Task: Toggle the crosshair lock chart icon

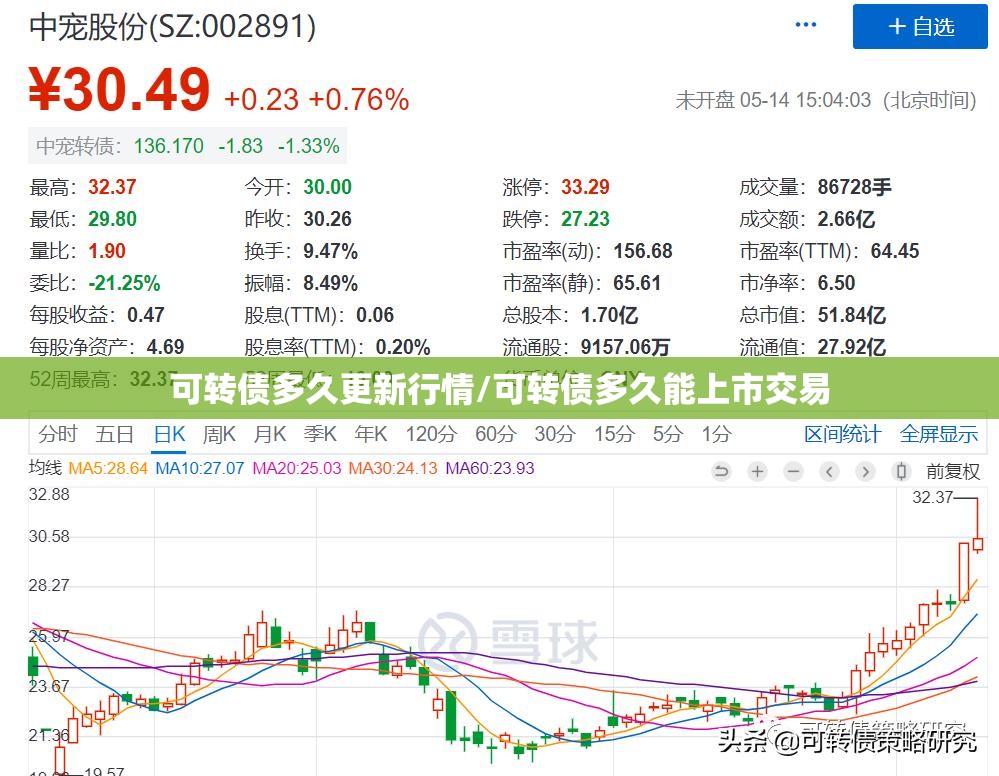Action: [901, 471]
